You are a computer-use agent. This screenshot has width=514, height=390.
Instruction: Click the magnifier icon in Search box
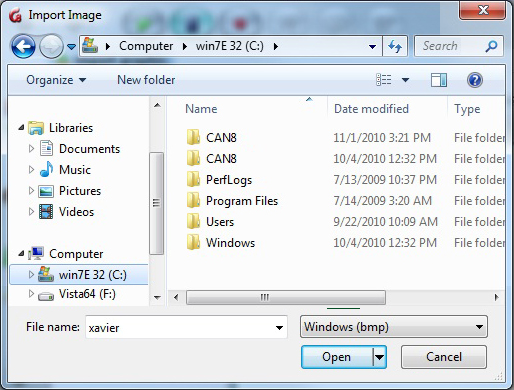491,46
